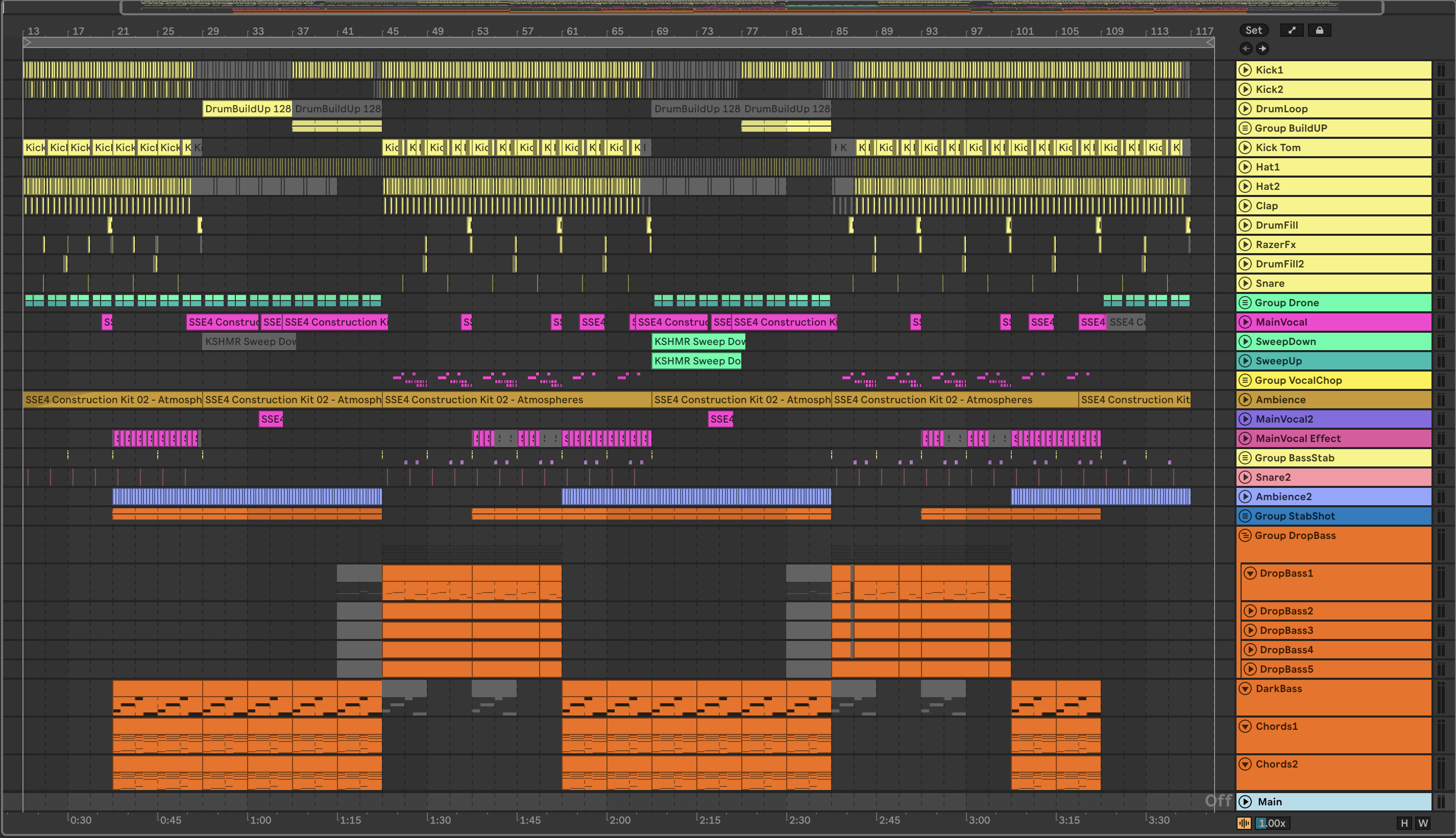Viewport: 1456px width, 838px height.
Task: Click the Set locator button
Action: (1253, 31)
